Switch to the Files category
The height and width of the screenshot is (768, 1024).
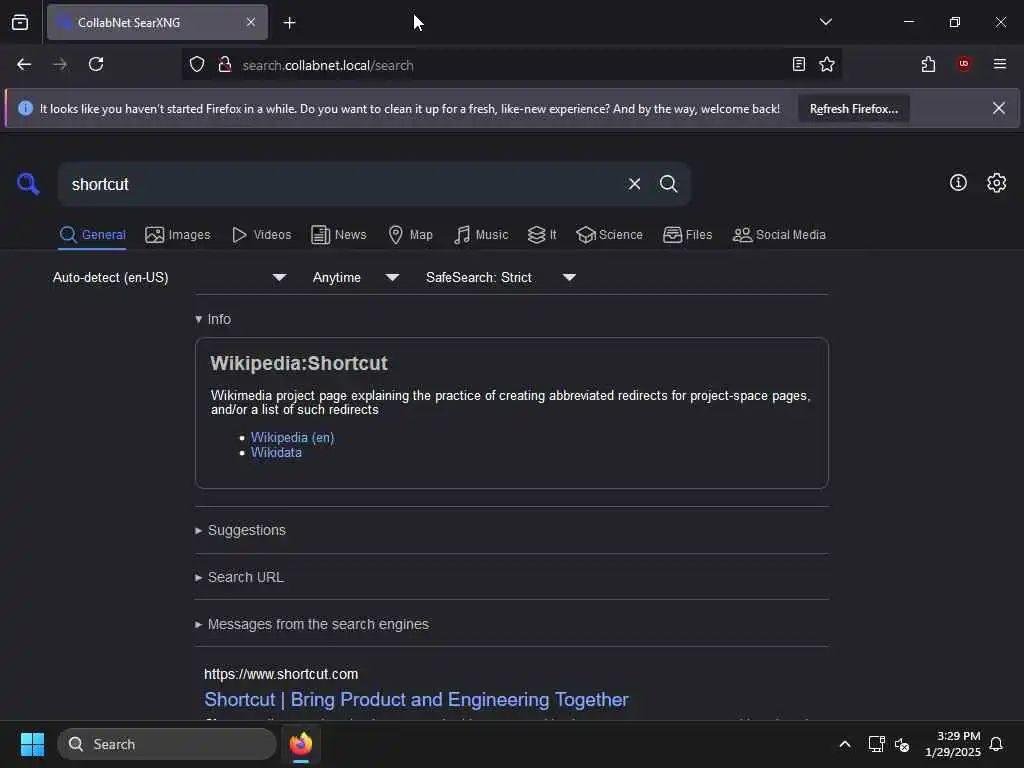[687, 235]
